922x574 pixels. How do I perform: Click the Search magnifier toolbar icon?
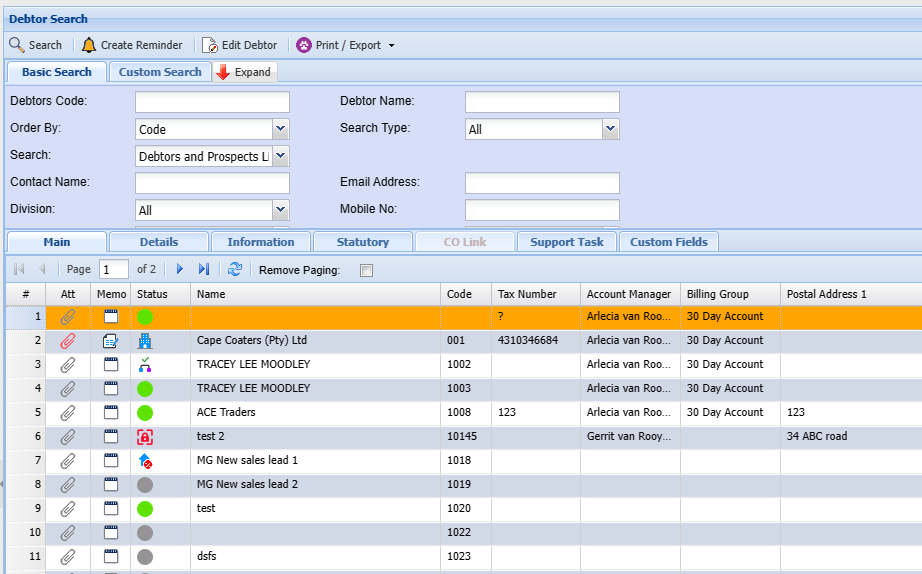[17, 45]
